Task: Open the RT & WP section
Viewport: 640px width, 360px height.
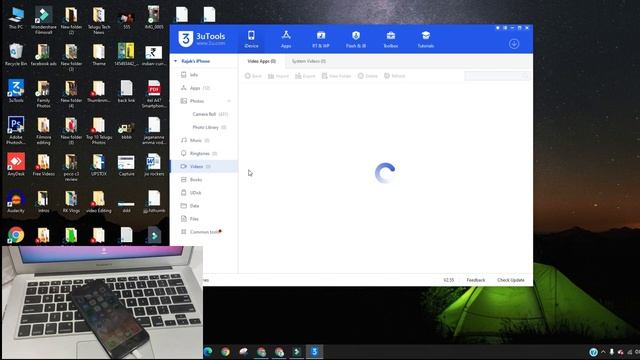Action: pyautogui.click(x=321, y=40)
